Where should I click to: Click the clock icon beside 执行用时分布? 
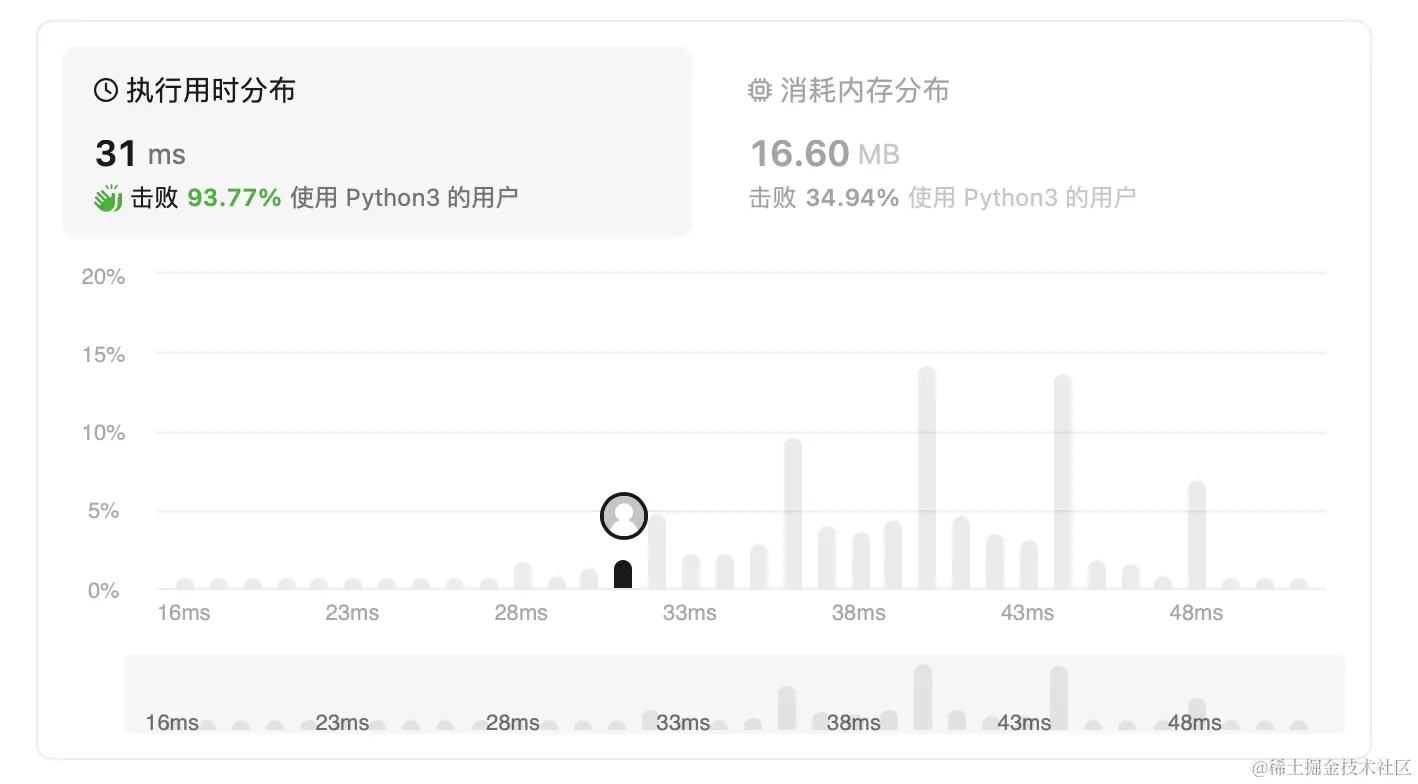(105, 91)
